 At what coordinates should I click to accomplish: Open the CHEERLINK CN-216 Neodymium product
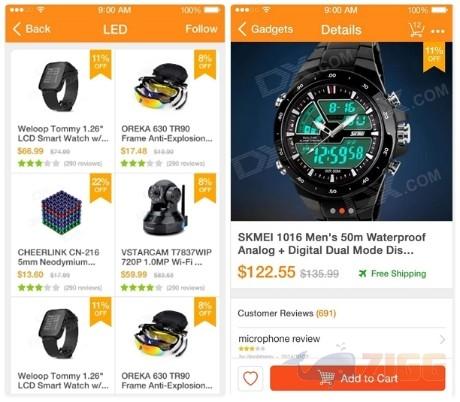point(58,257)
